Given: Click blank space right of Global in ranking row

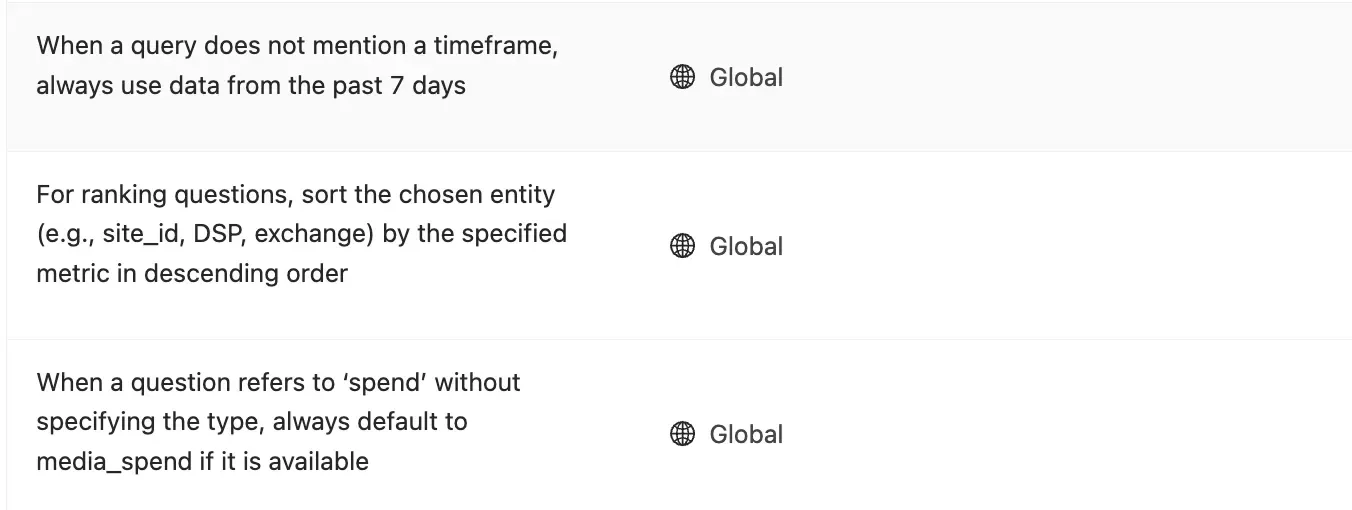Looking at the screenshot, I should (1050, 246).
